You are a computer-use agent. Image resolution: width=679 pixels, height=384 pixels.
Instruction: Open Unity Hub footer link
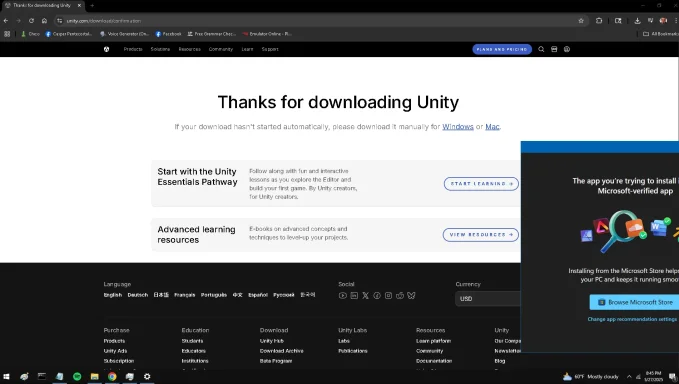point(272,341)
